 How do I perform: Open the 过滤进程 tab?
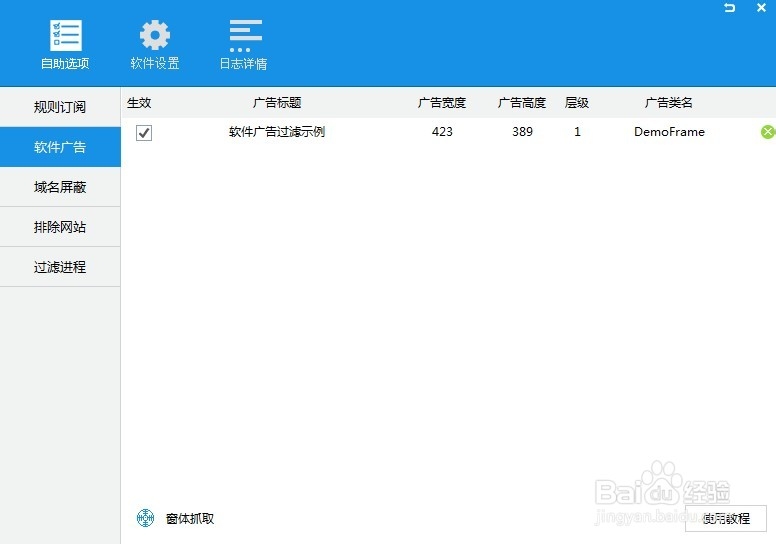click(x=60, y=267)
